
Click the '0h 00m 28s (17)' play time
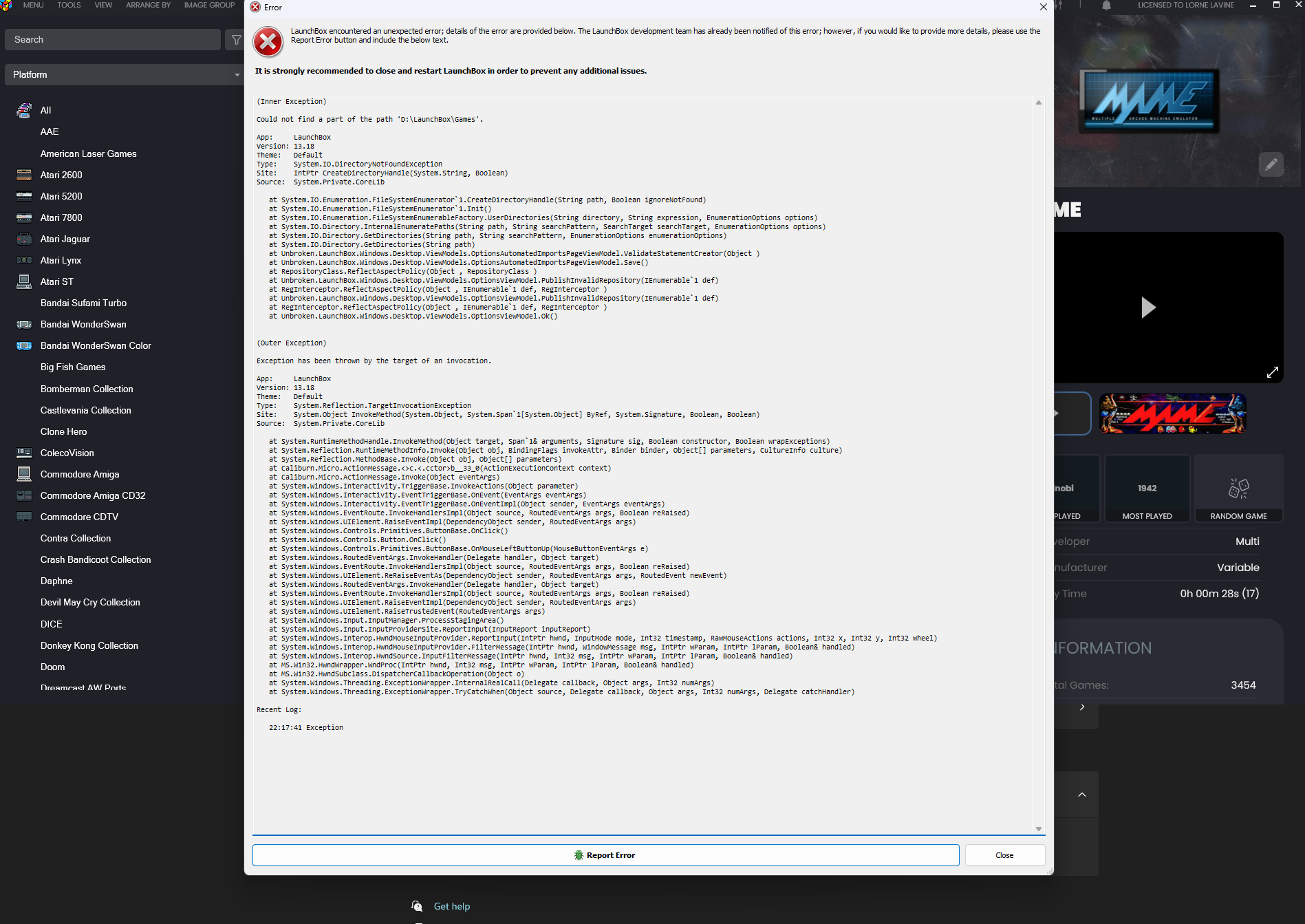click(x=1220, y=593)
